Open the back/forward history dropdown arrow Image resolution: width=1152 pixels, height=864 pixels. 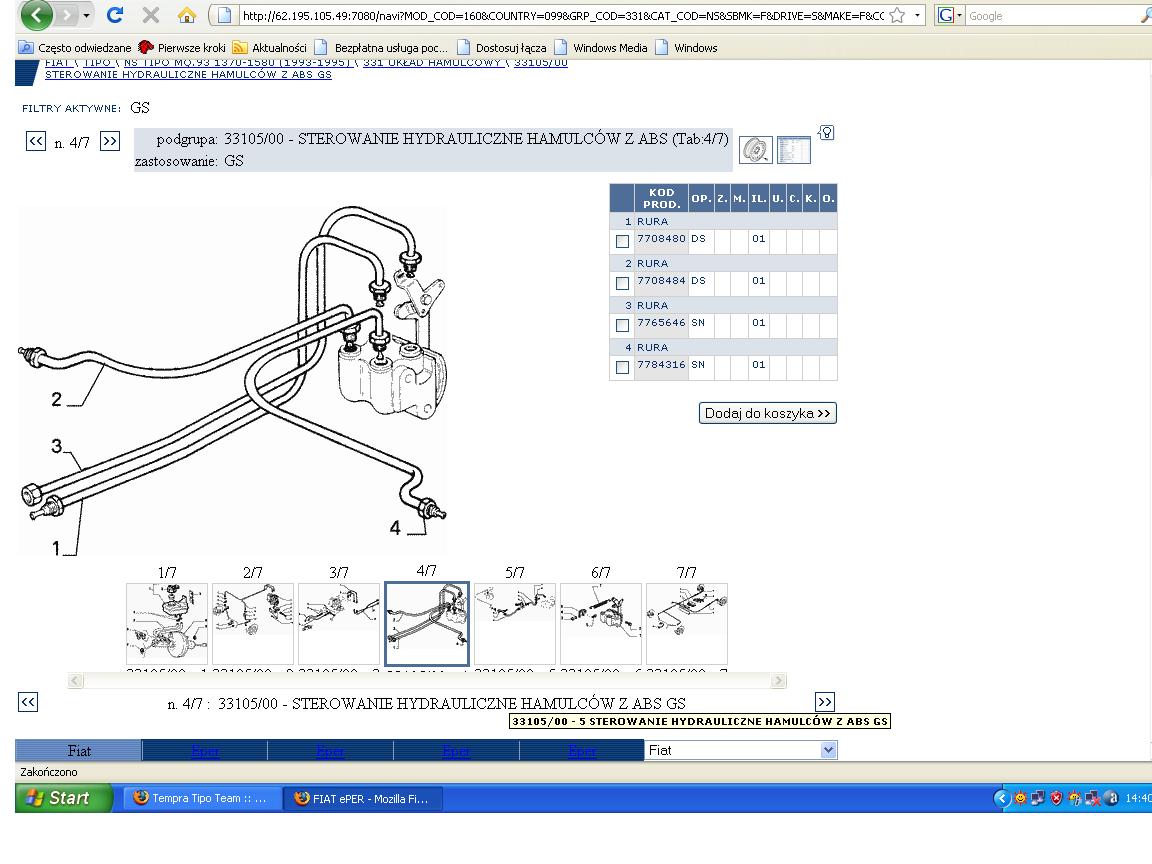pyautogui.click(x=86, y=15)
